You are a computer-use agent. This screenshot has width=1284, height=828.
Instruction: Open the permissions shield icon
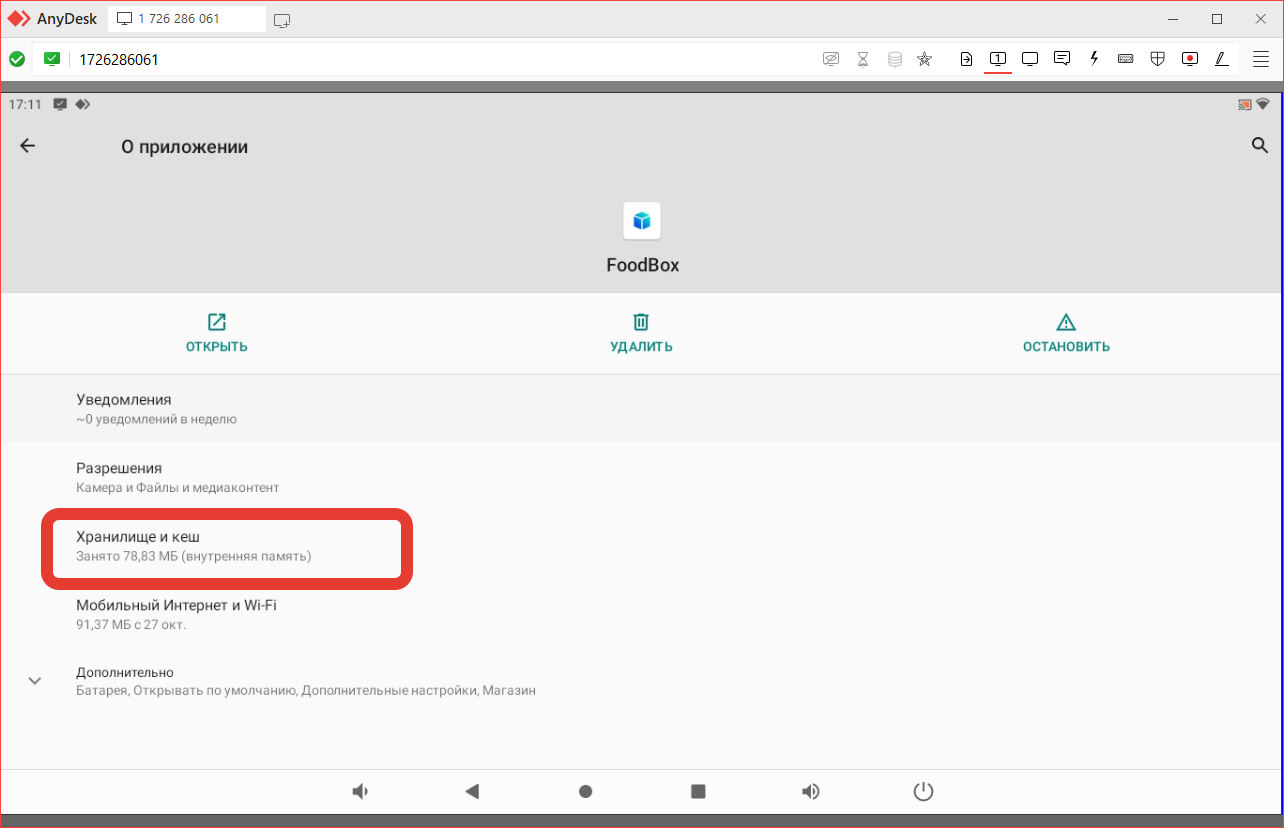(1158, 59)
